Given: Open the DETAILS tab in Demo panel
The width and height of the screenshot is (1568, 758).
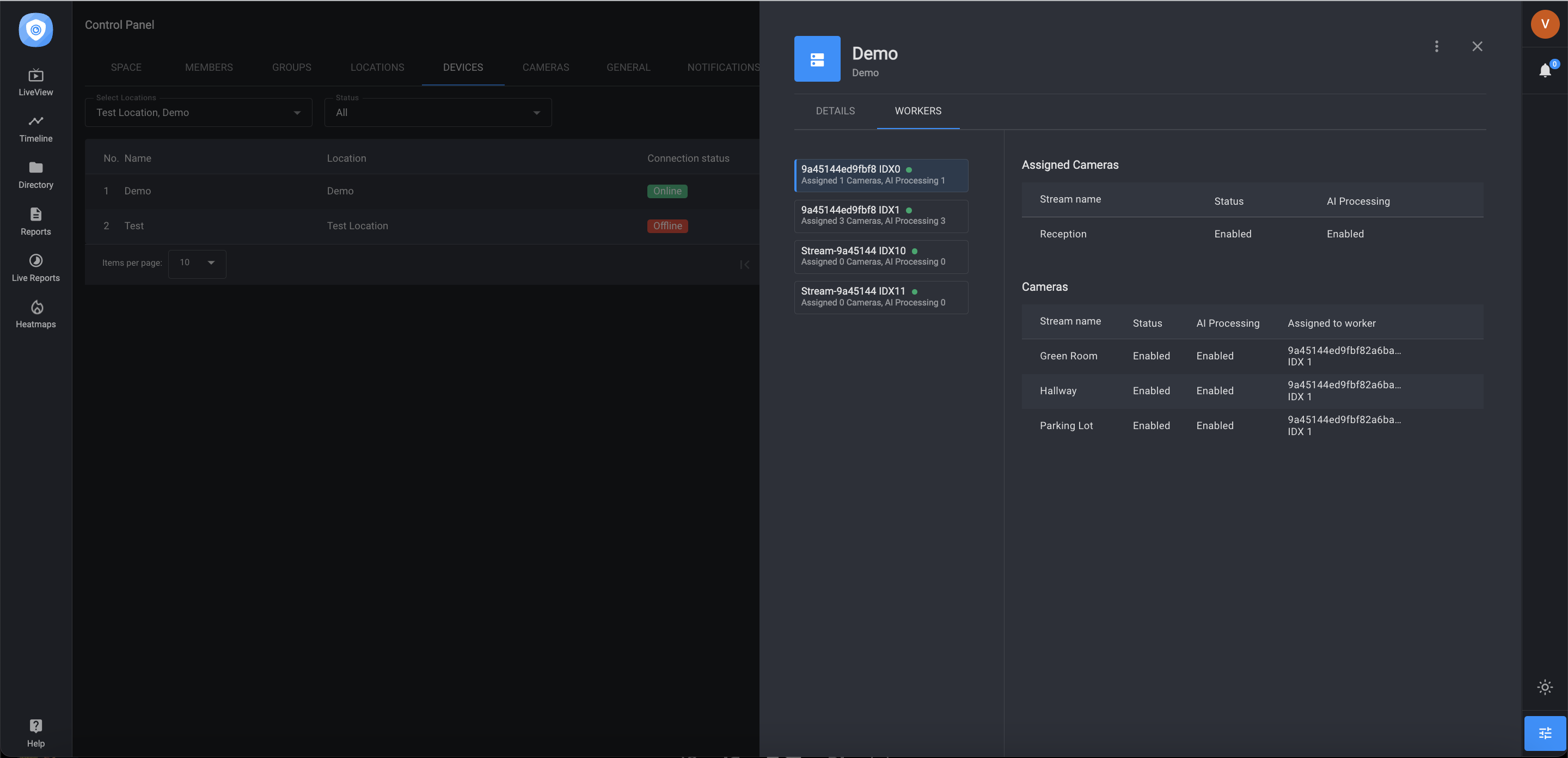Looking at the screenshot, I should [835, 111].
